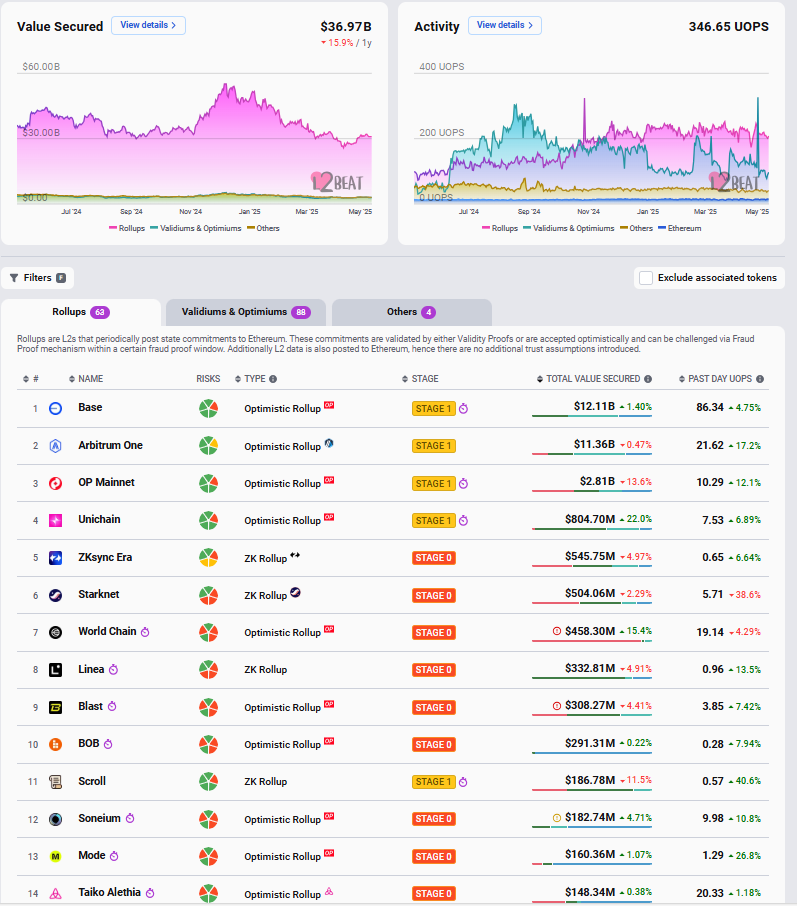Image resolution: width=797 pixels, height=906 pixels.
Task: Switch to Validiums & Optimiums tab
Action: coord(245,312)
